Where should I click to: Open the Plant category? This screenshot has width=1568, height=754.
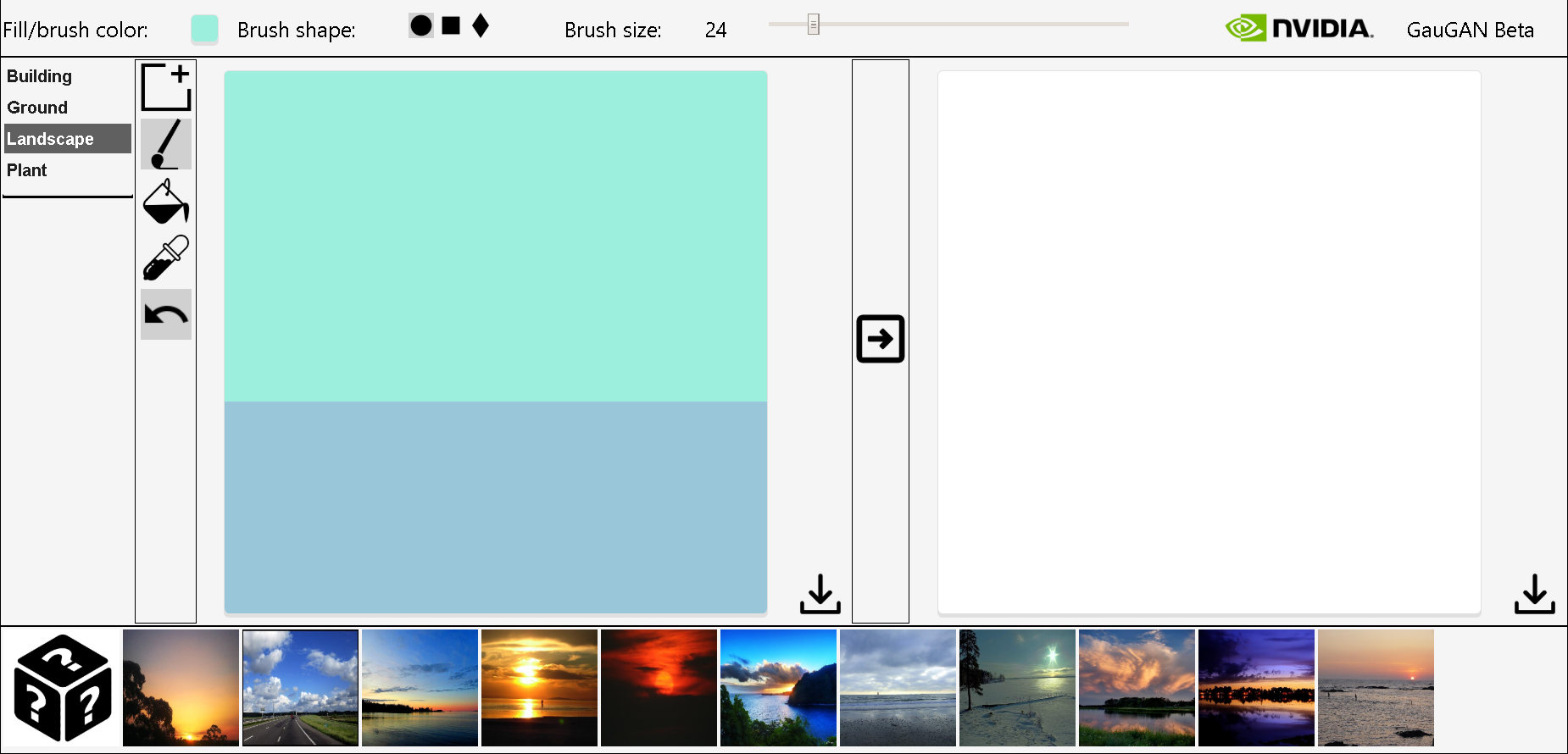click(27, 170)
